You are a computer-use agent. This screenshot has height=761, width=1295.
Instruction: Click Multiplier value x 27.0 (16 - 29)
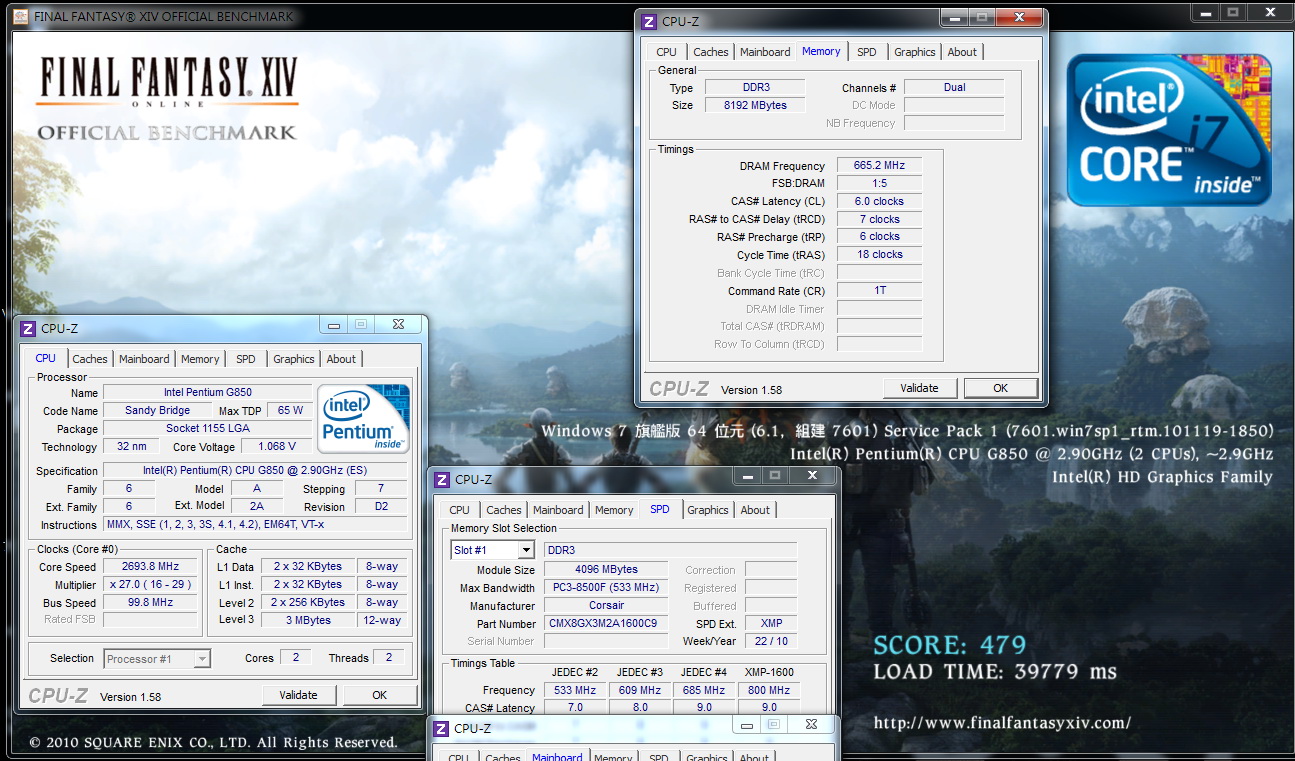tap(150, 585)
